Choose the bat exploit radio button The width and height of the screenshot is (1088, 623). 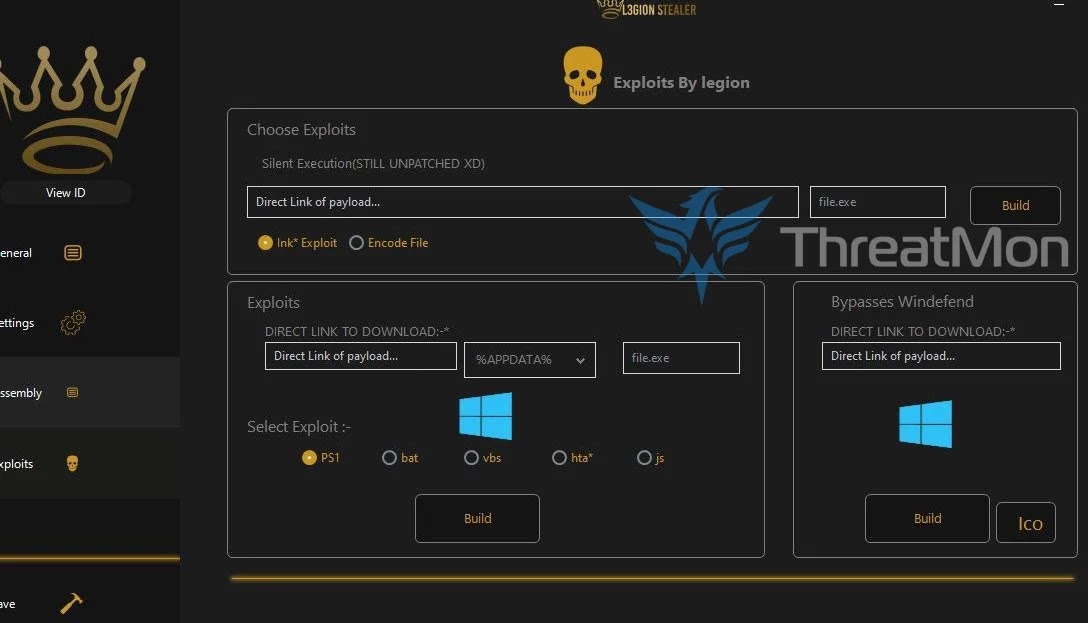click(389, 458)
